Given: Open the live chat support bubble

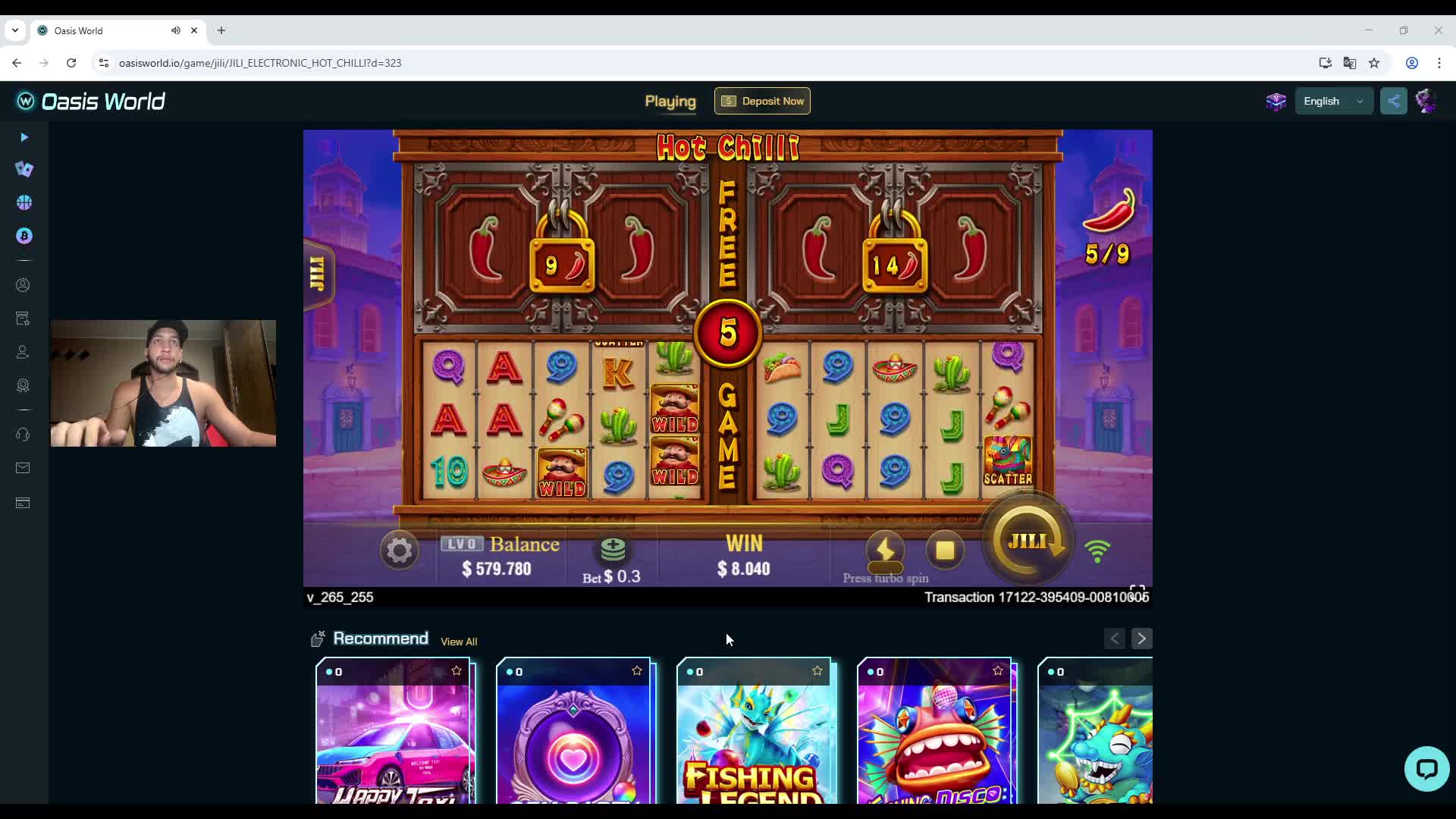Looking at the screenshot, I should pos(1426,769).
